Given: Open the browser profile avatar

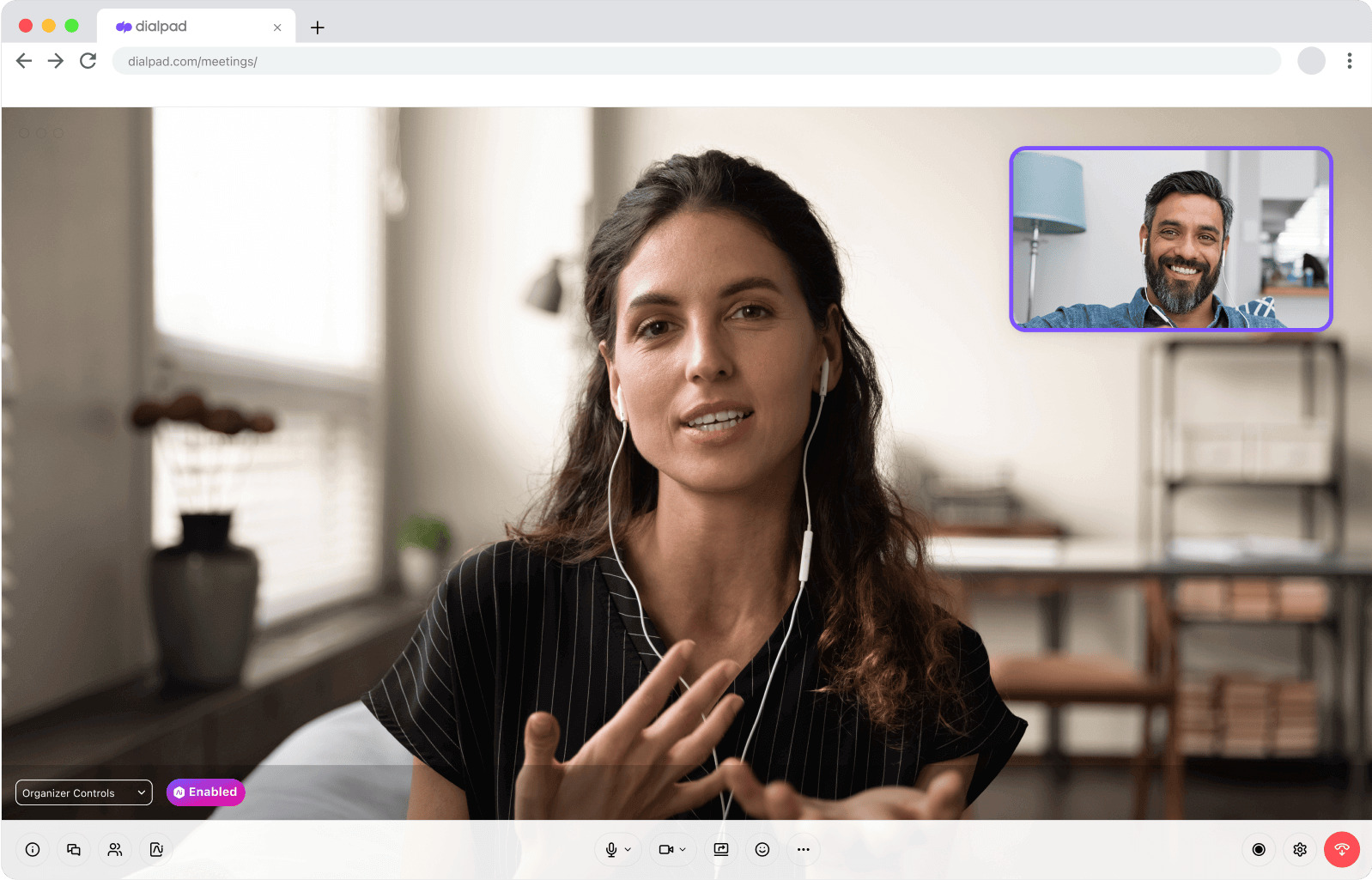Looking at the screenshot, I should (x=1311, y=61).
